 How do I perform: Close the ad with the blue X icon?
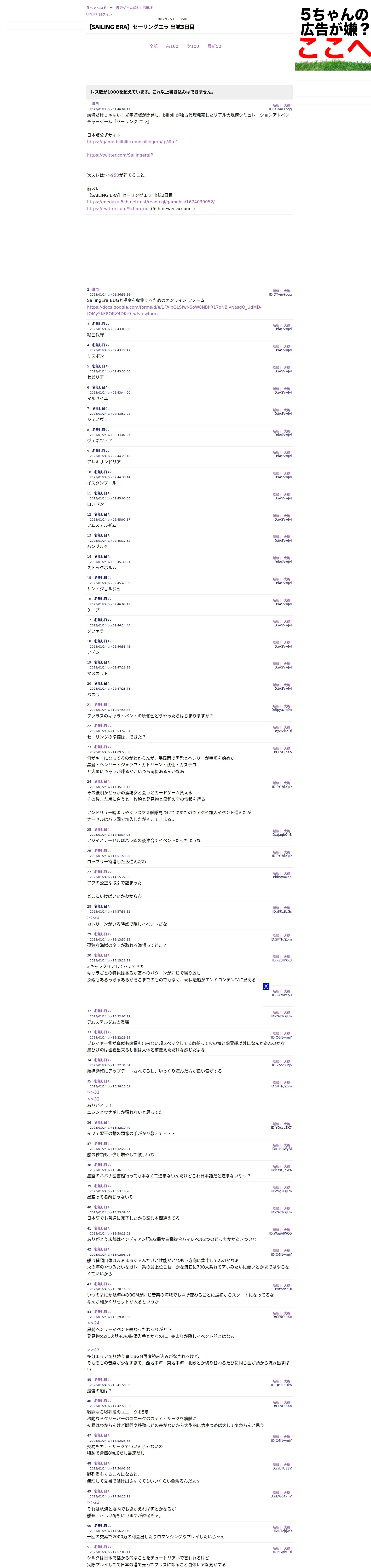266,986
